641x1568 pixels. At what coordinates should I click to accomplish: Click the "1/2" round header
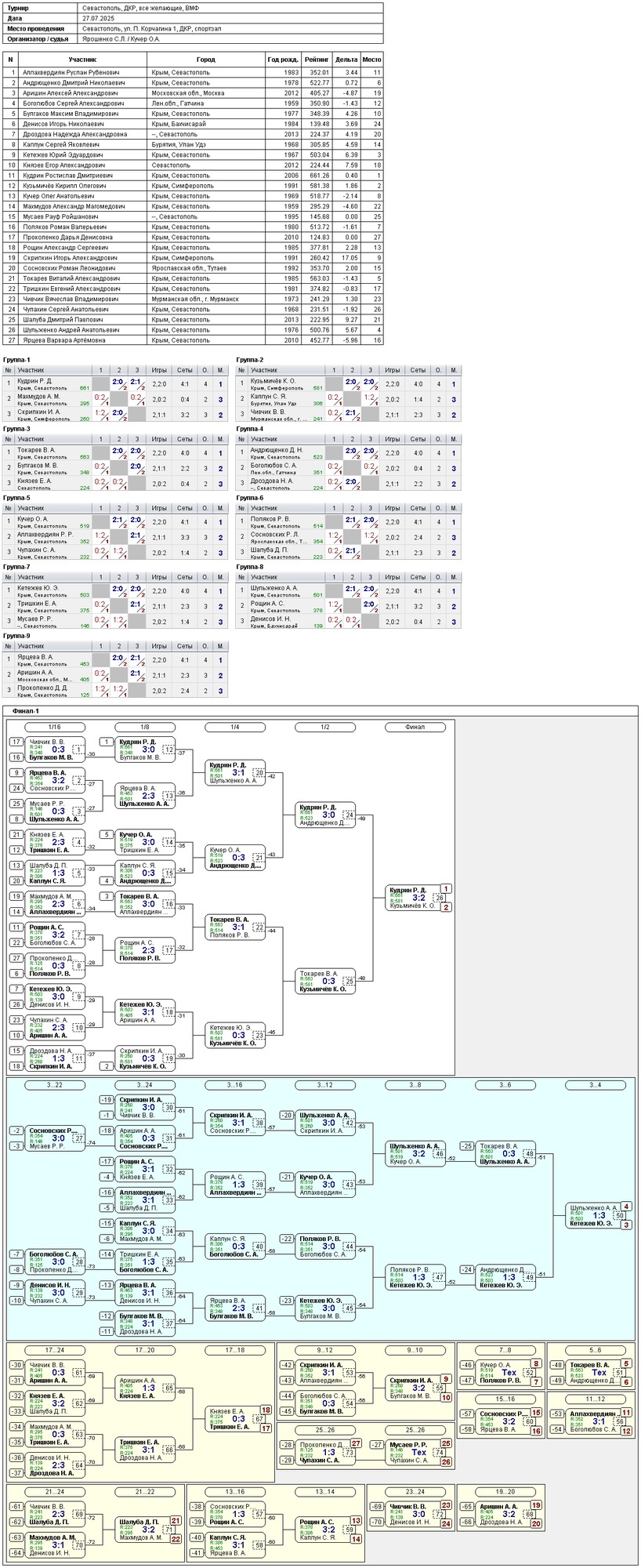[325, 728]
